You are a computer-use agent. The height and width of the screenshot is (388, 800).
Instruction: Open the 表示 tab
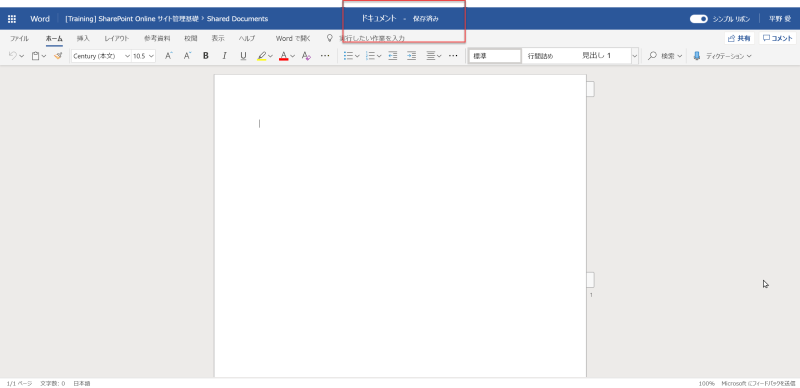(x=218, y=38)
